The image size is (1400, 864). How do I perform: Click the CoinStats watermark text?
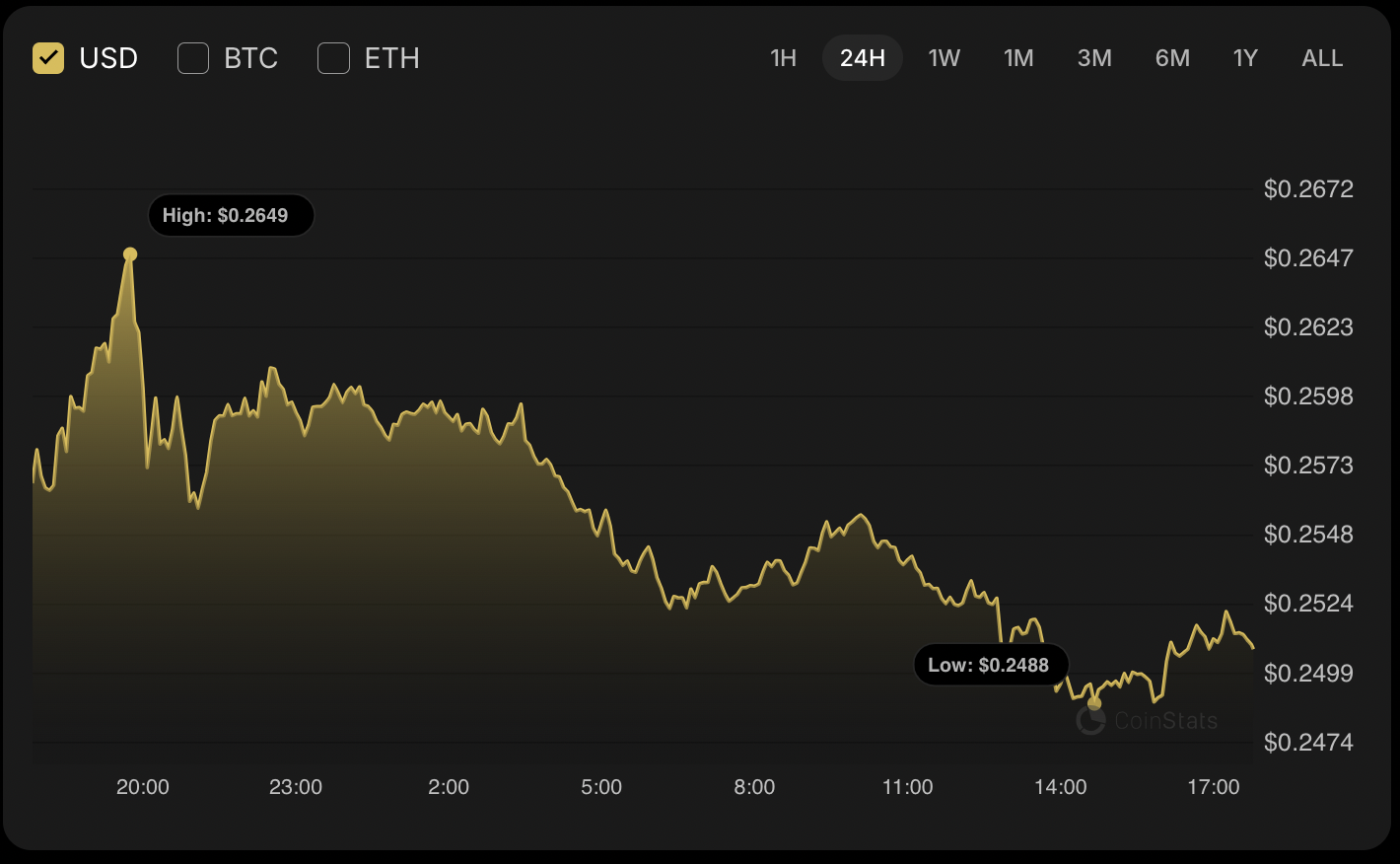tap(1165, 721)
